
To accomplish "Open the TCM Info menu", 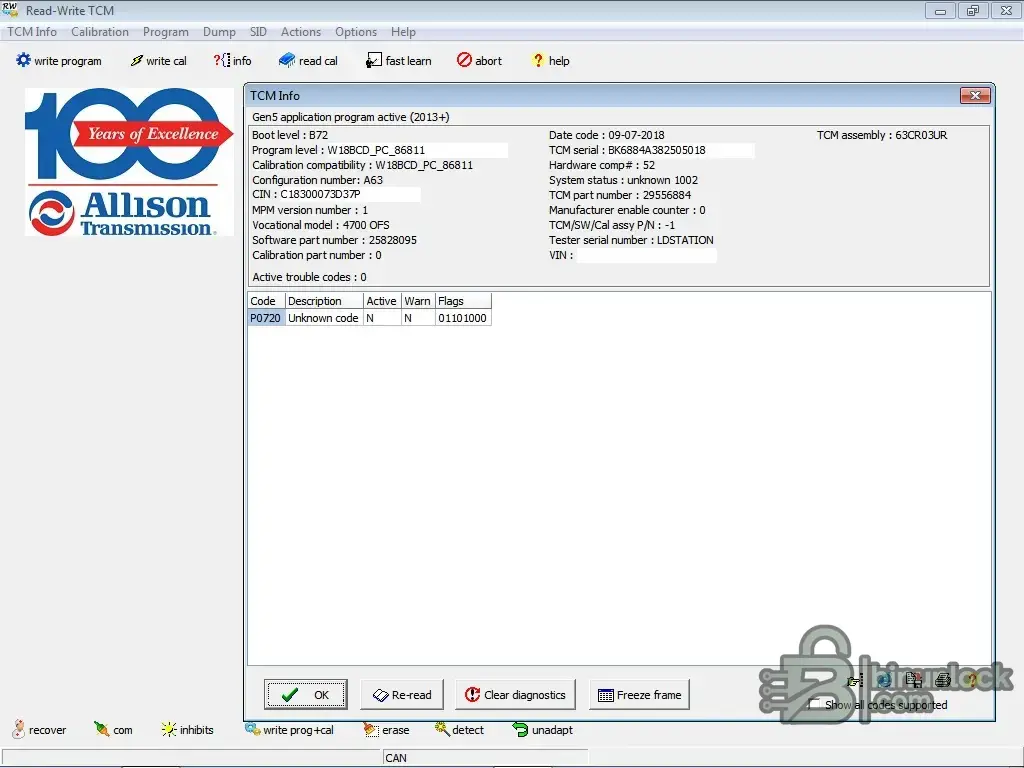I will pos(32,31).
